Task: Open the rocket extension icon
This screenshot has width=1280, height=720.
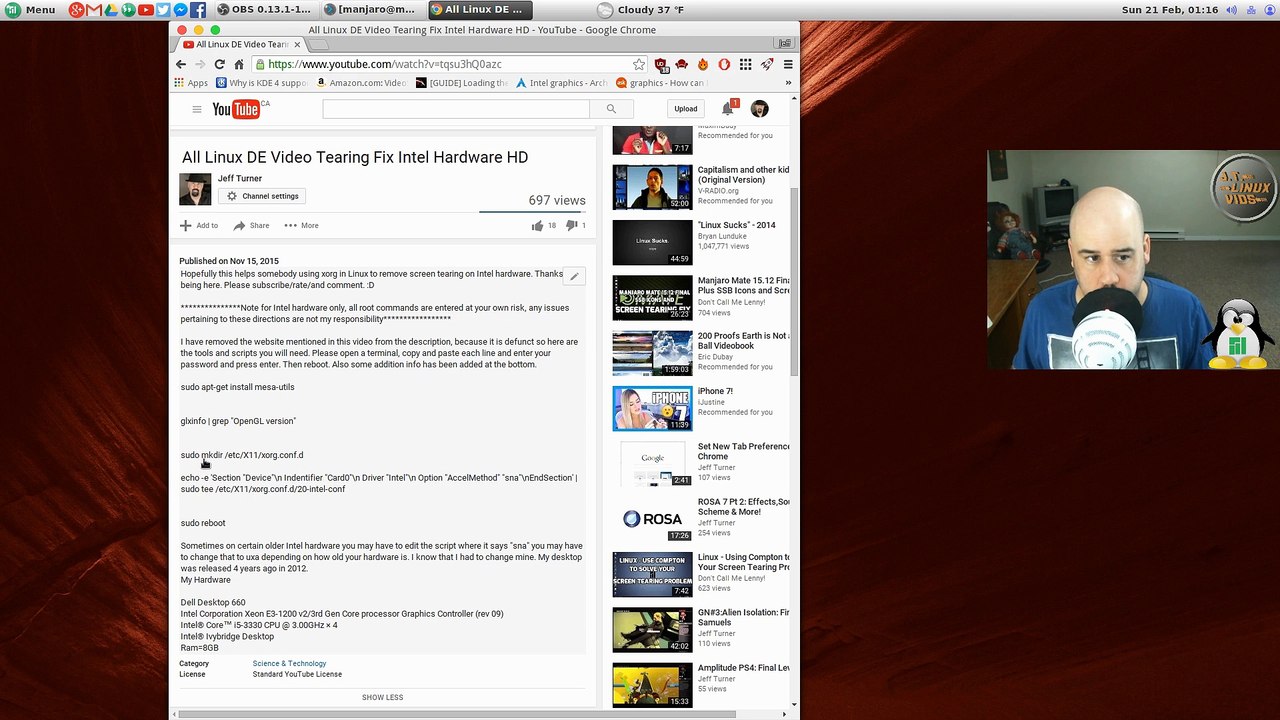Action: (x=767, y=64)
